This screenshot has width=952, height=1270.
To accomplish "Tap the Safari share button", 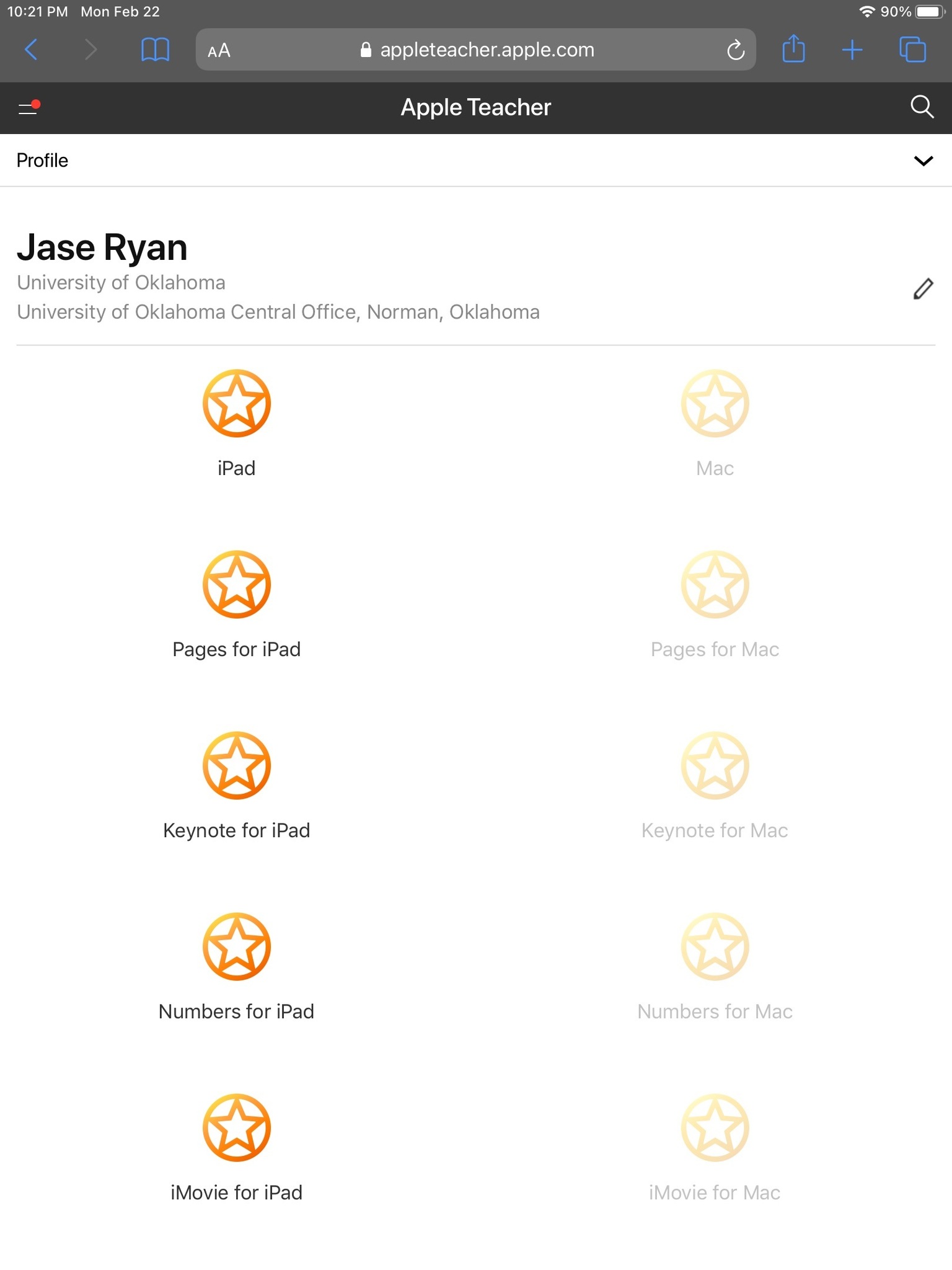I will point(793,50).
